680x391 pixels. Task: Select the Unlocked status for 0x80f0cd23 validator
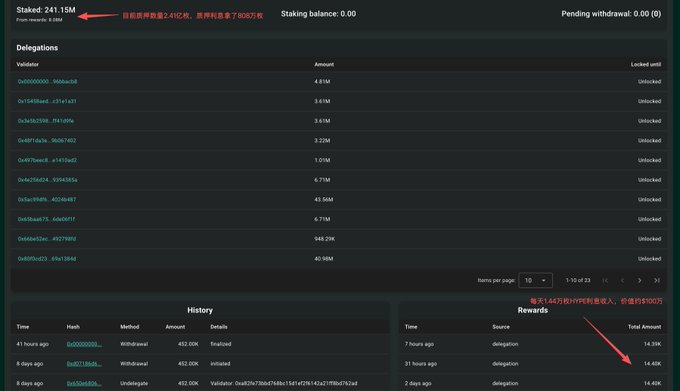pos(649,259)
